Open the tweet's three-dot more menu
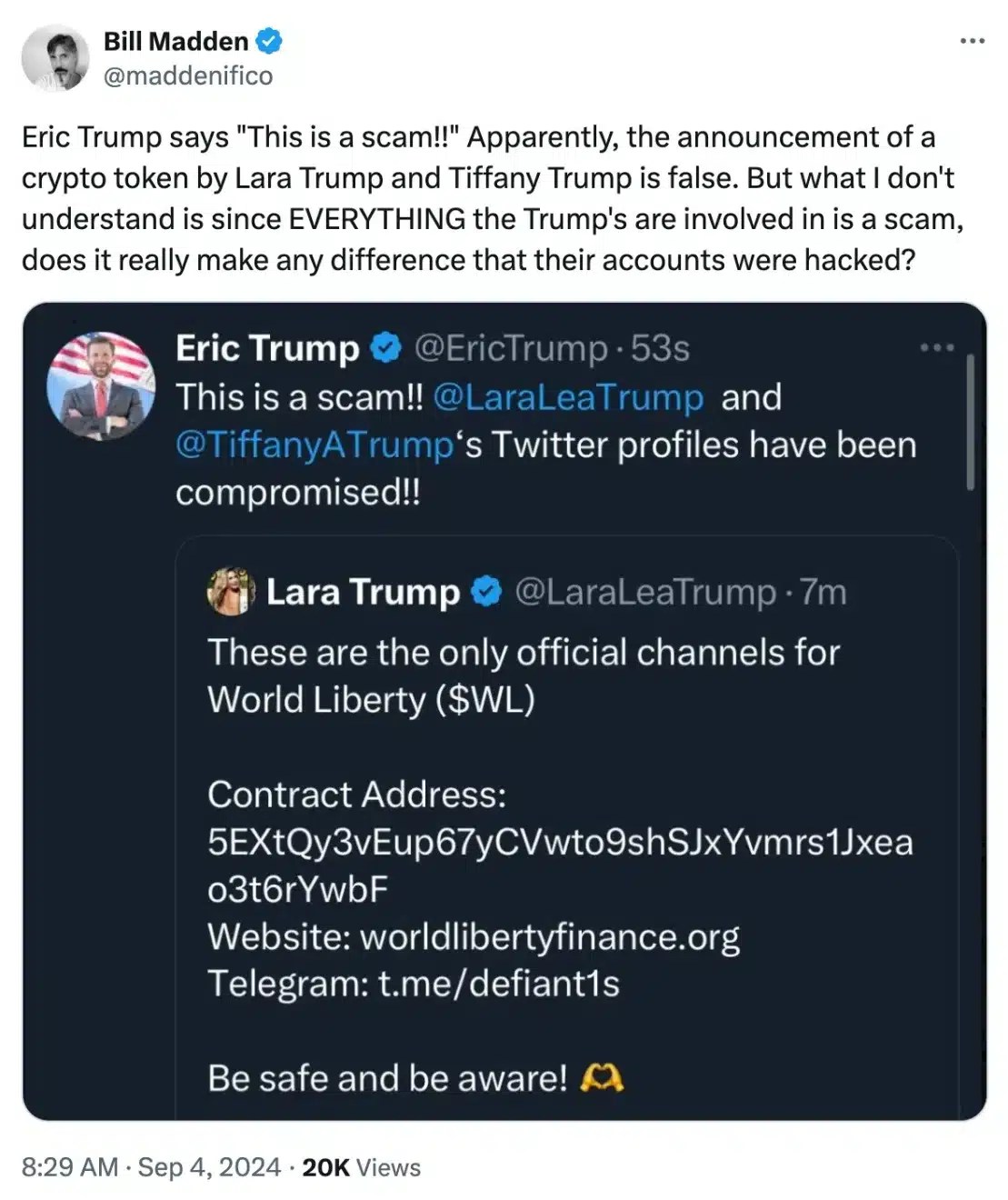The image size is (1008, 1200). point(972,41)
